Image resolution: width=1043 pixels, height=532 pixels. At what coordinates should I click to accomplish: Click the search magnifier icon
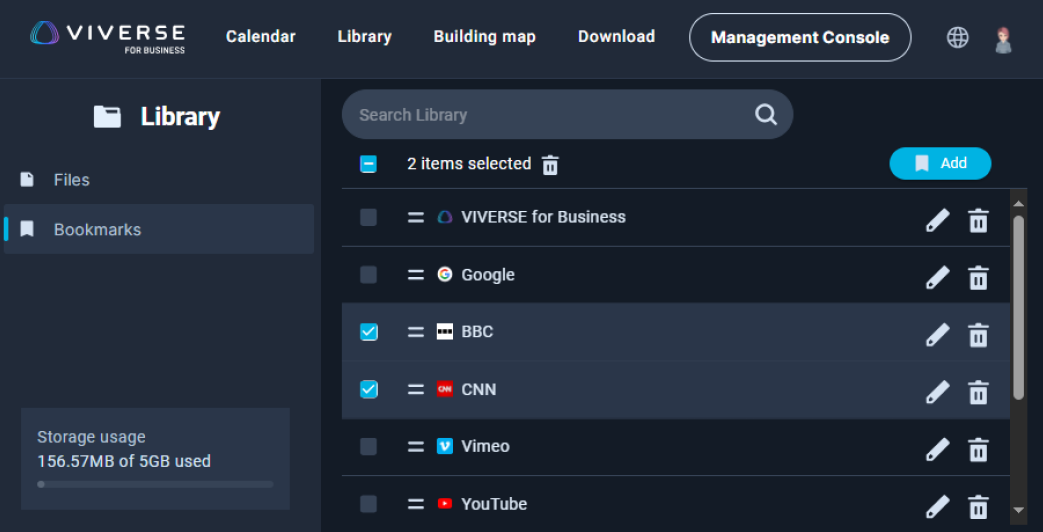(x=766, y=114)
